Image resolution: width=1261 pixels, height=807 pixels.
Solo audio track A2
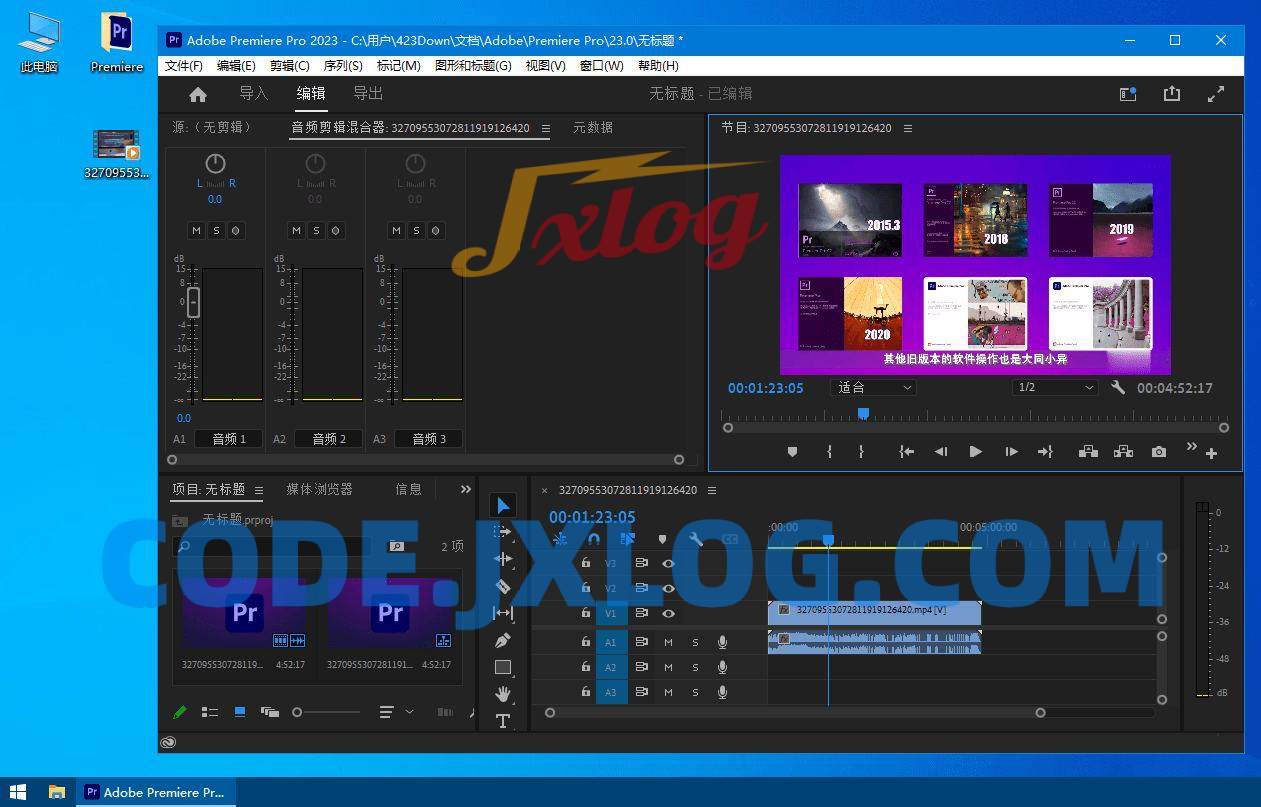(696, 667)
